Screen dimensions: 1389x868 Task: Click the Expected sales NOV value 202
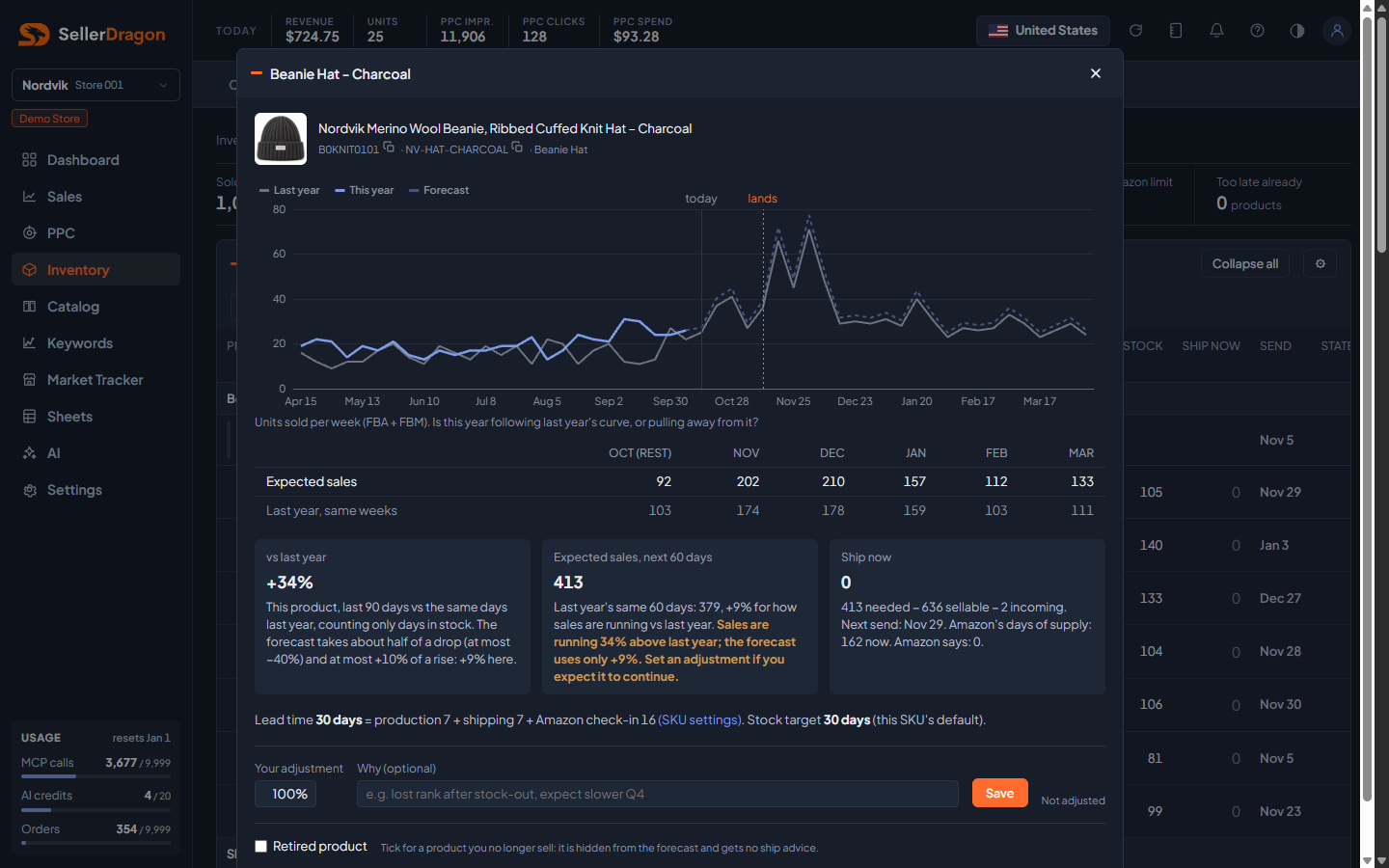[748, 481]
